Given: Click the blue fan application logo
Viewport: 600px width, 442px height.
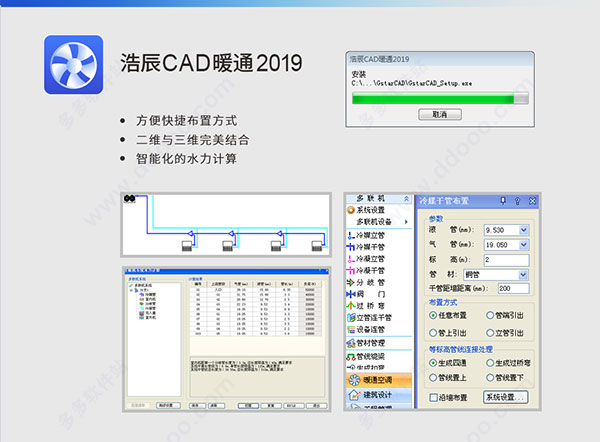Looking at the screenshot, I should [73, 65].
